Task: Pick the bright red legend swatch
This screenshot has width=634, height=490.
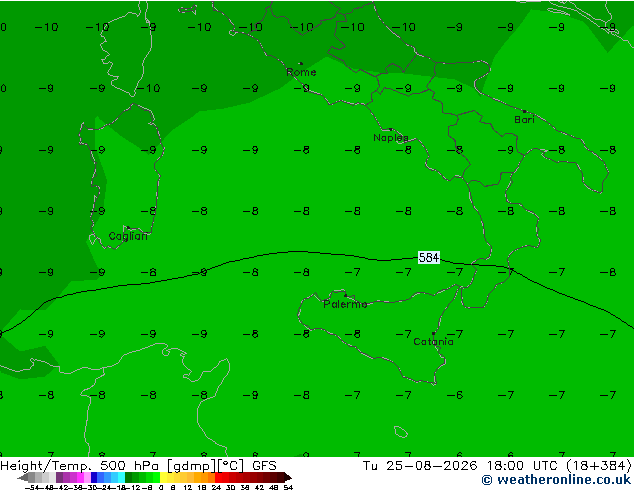Action: [218, 477]
